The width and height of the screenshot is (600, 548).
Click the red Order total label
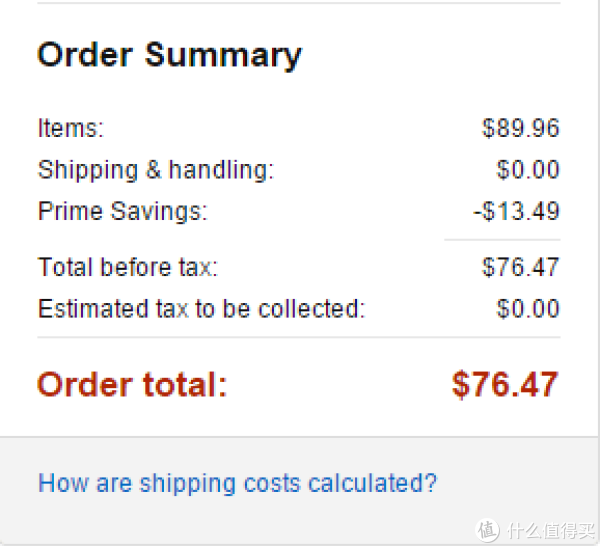pyautogui.click(x=132, y=384)
